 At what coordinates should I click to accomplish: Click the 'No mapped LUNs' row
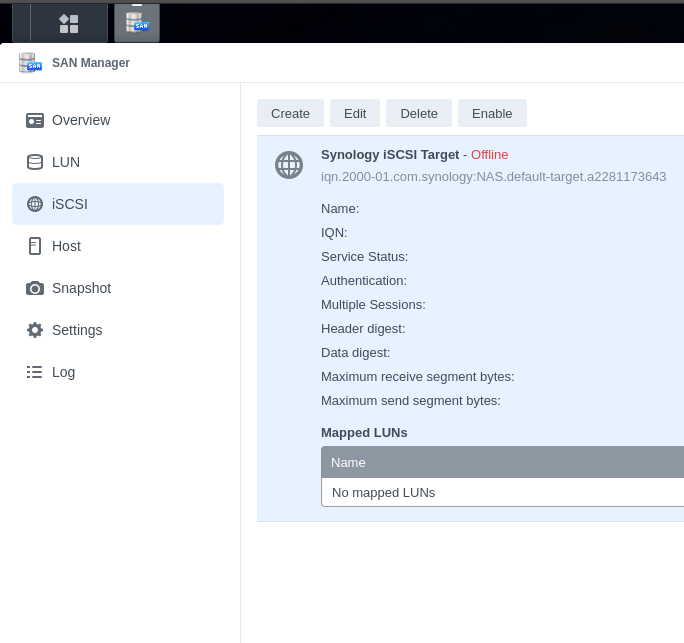point(503,493)
